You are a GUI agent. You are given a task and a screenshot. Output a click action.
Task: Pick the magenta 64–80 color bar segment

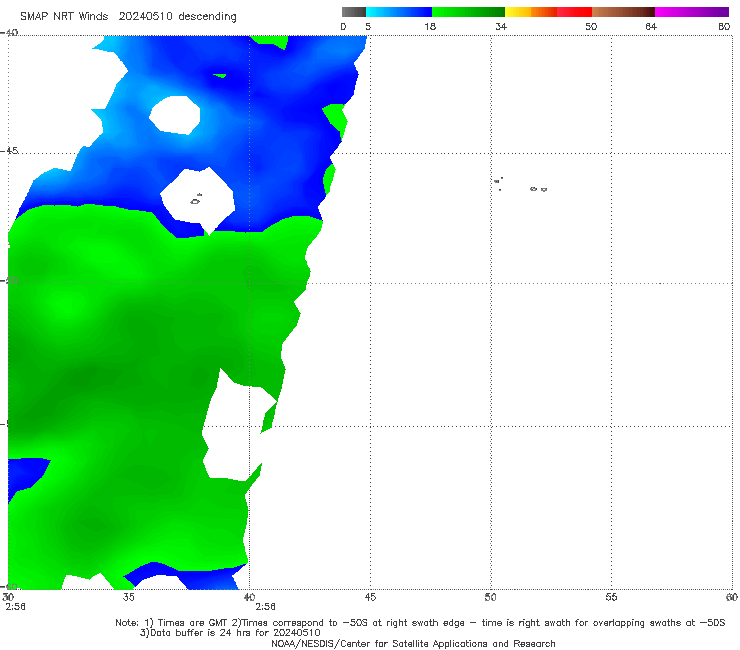coord(692,12)
